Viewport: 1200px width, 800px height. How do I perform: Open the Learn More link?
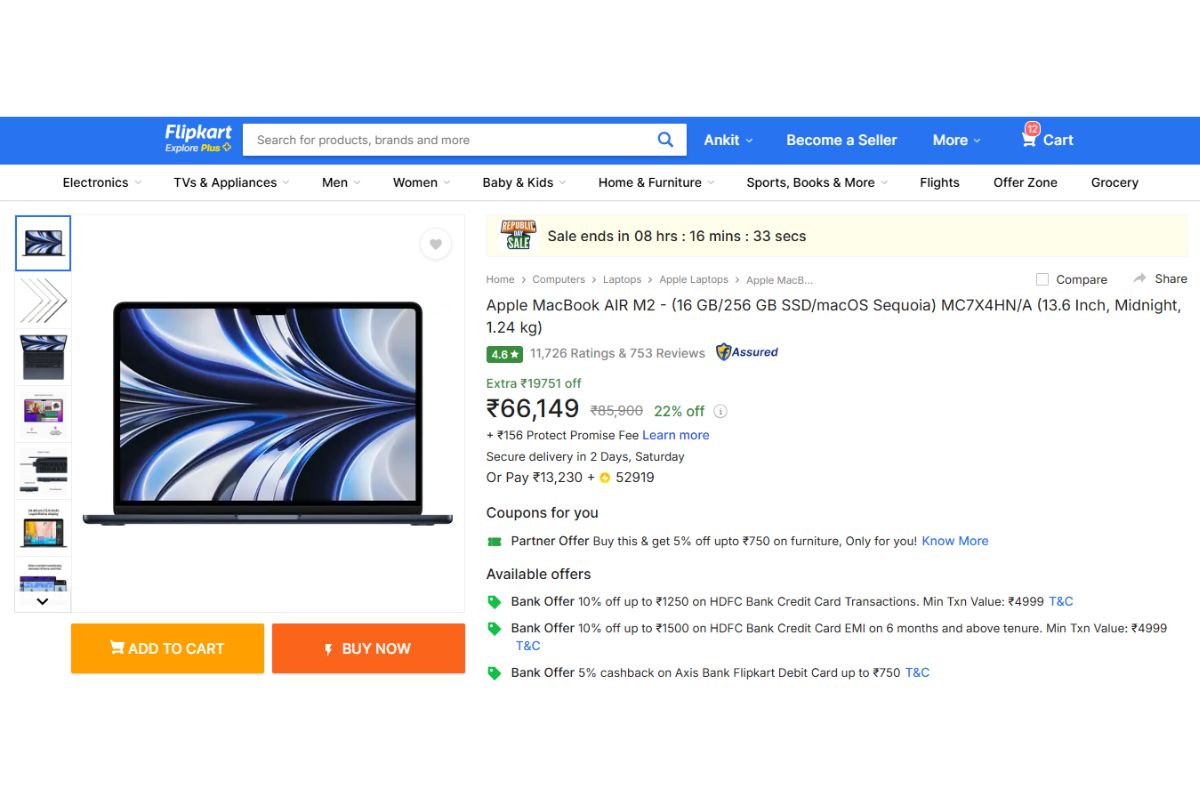pyautogui.click(x=676, y=435)
